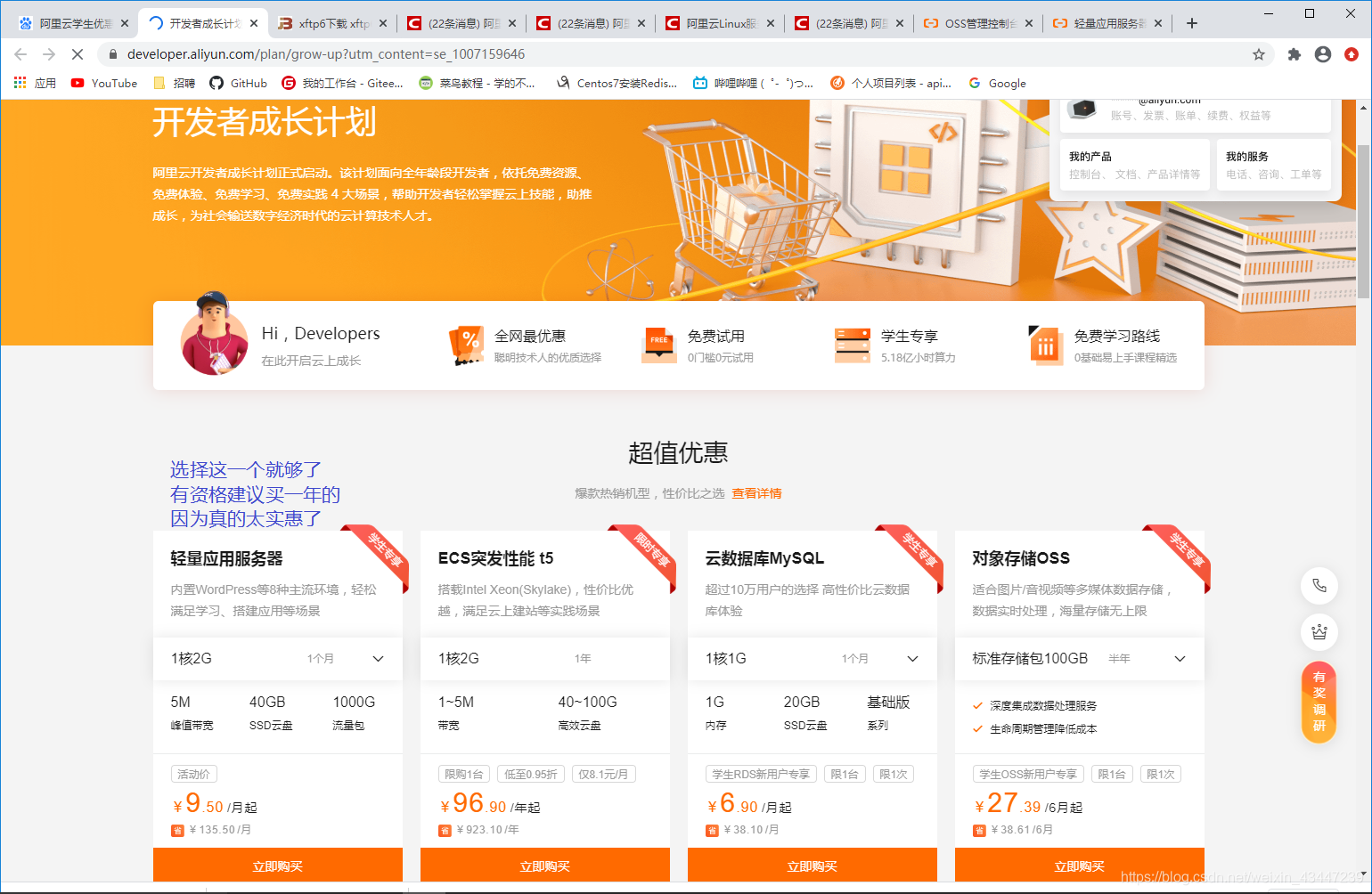1372x894 pixels.
Task: Open the Chrome profile avatar icon
Action: (x=1322, y=53)
